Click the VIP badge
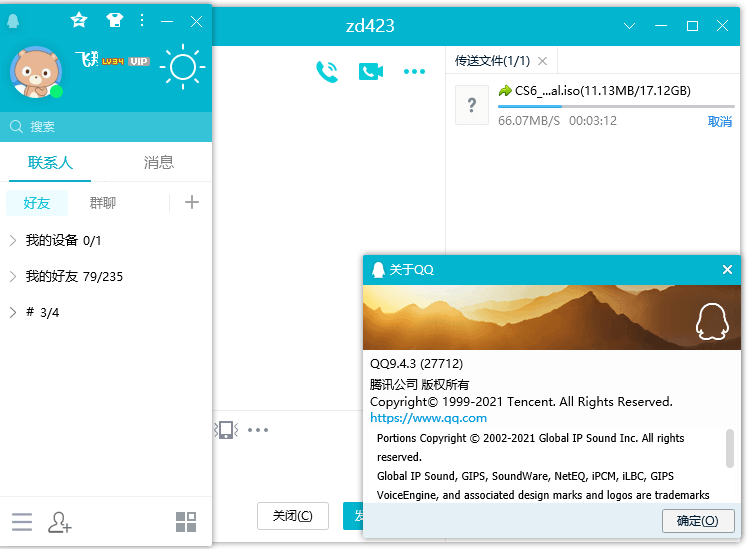The height and width of the screenshot is (549, 748). click(x=139, y=61)
